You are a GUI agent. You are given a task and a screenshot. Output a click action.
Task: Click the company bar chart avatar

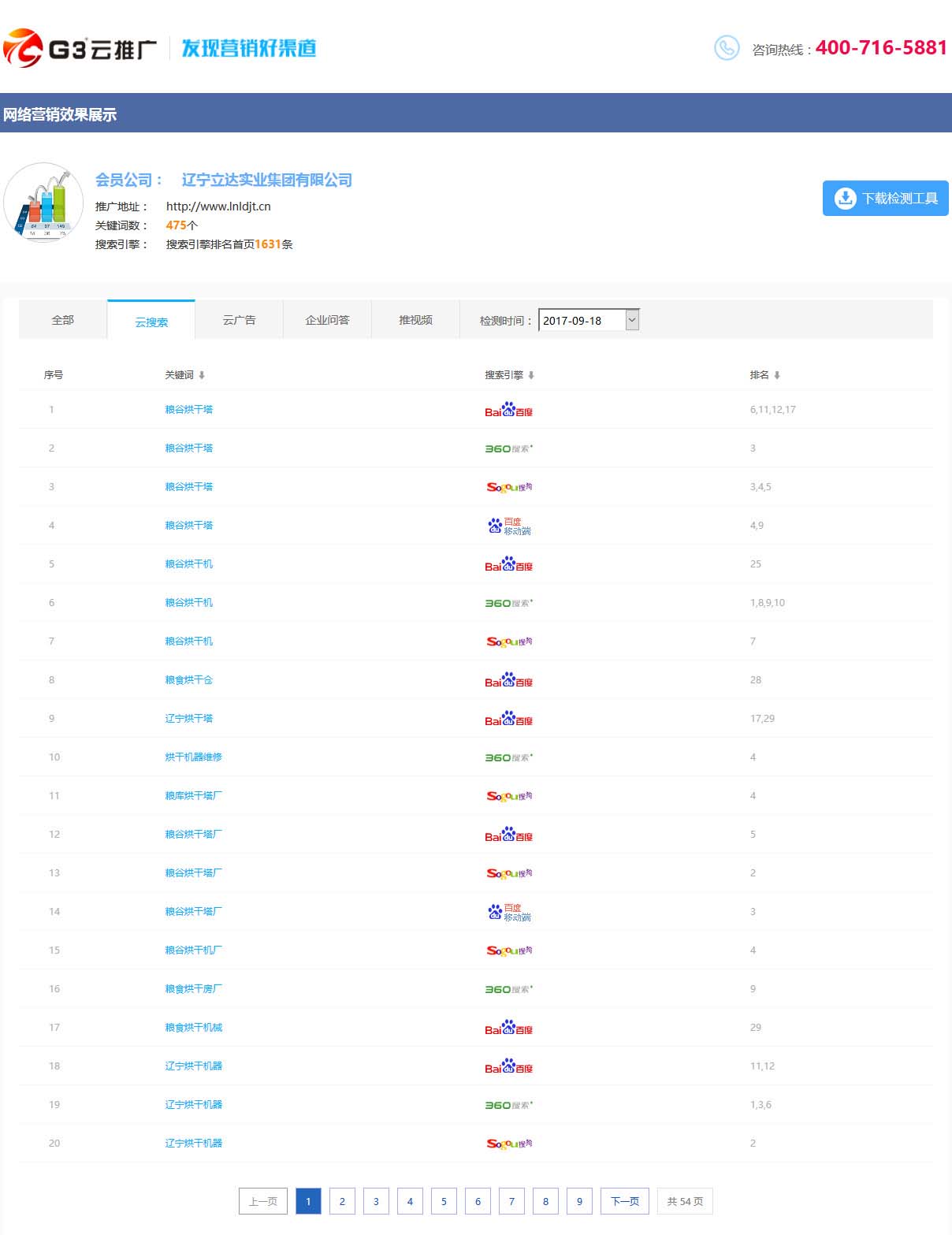tap(43, 203)
